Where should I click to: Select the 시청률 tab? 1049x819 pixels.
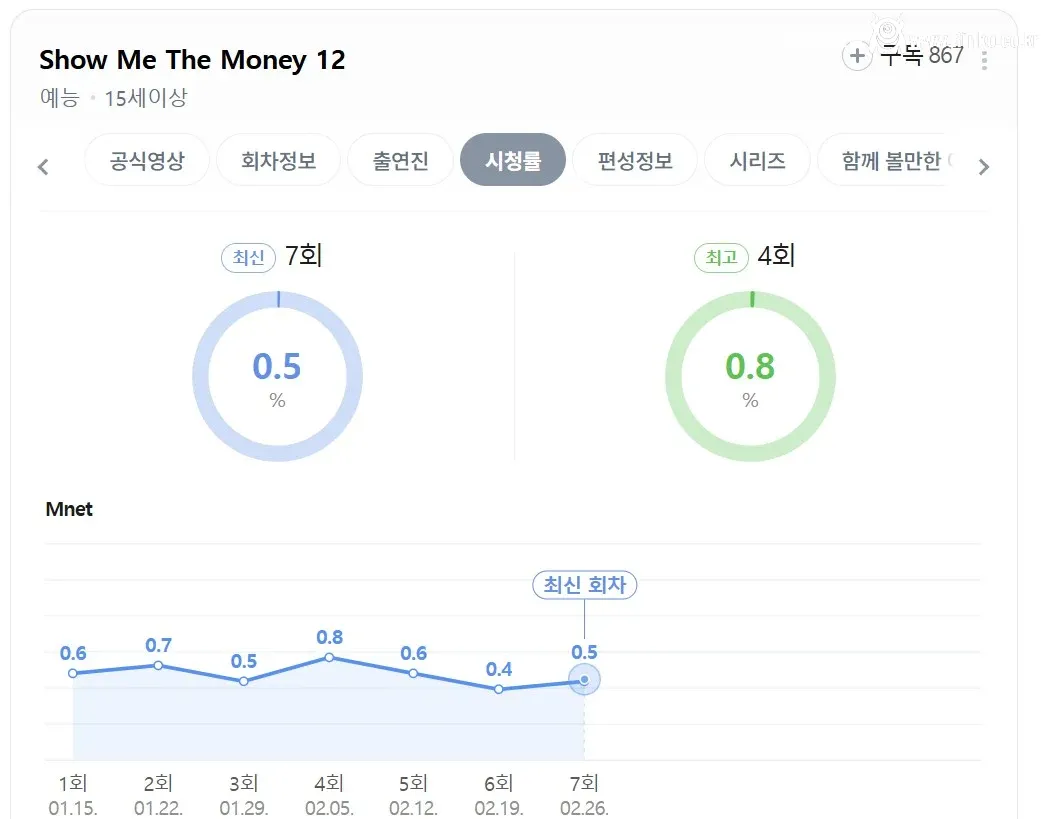coord(513,160)
